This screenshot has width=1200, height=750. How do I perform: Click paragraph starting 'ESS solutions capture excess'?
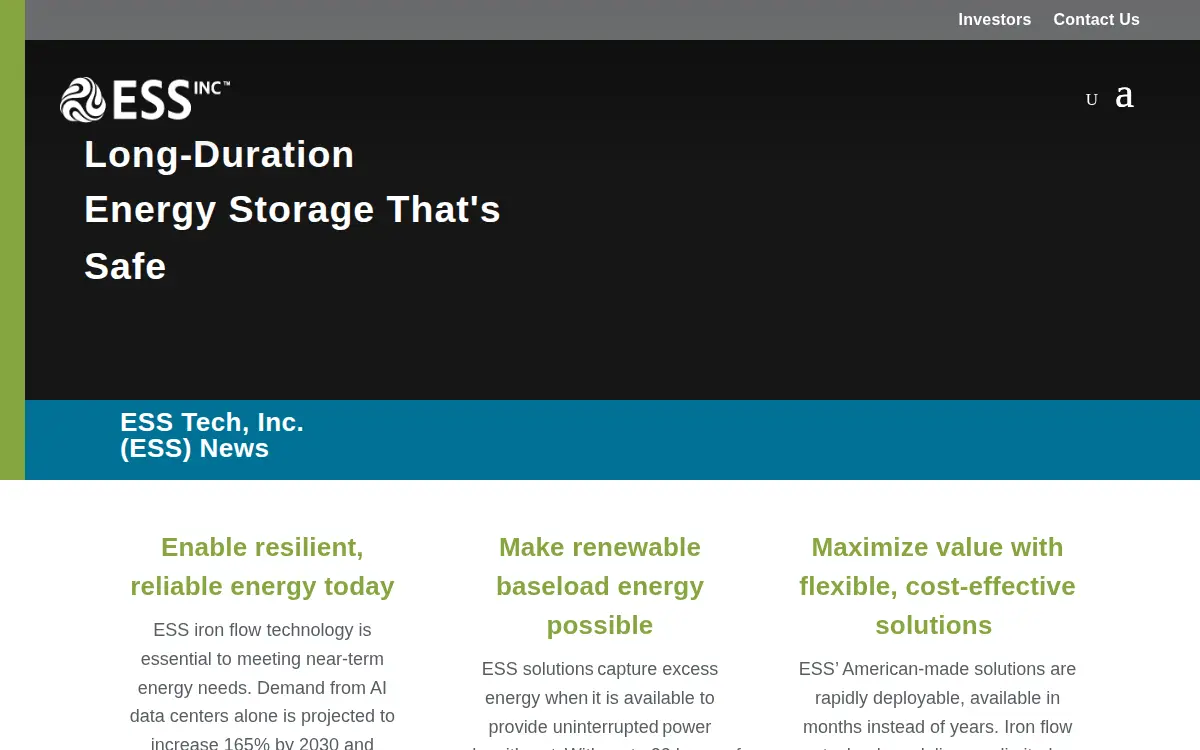tap(600, 704)
